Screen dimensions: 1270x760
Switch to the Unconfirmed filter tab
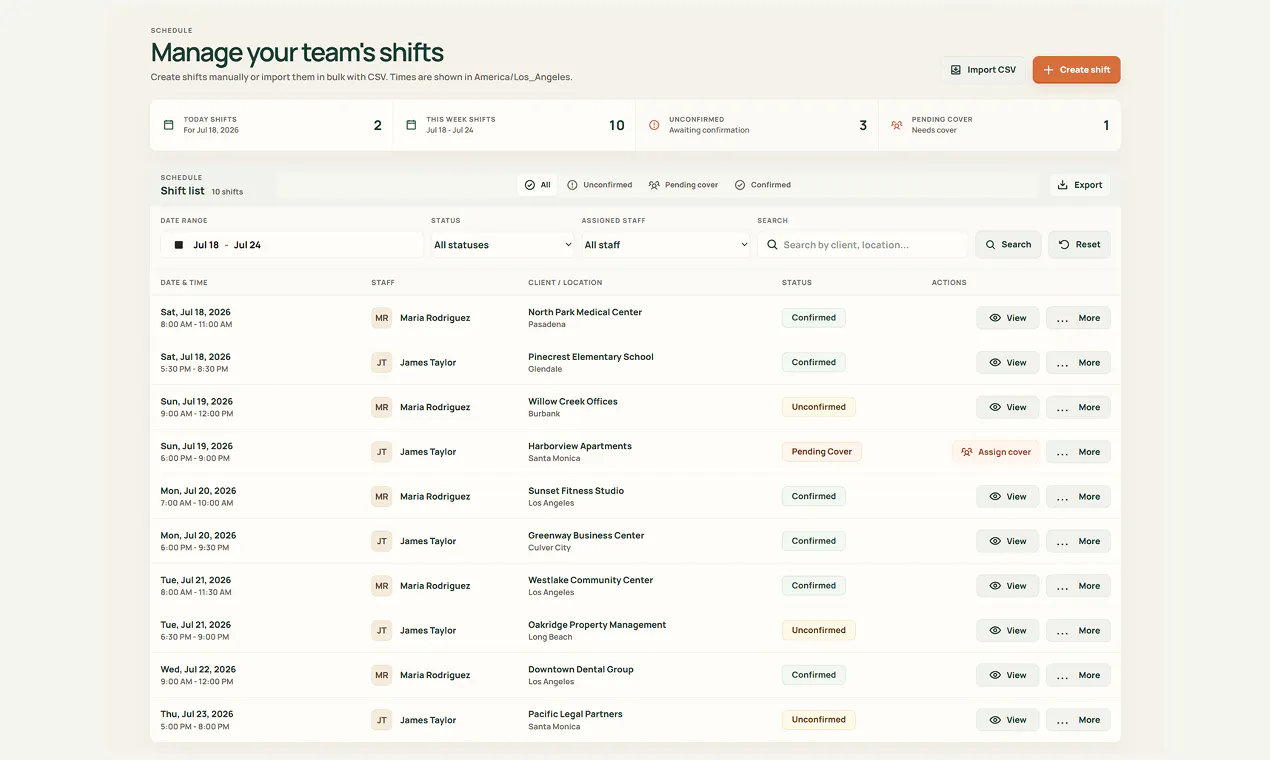[x=600, y=185]
